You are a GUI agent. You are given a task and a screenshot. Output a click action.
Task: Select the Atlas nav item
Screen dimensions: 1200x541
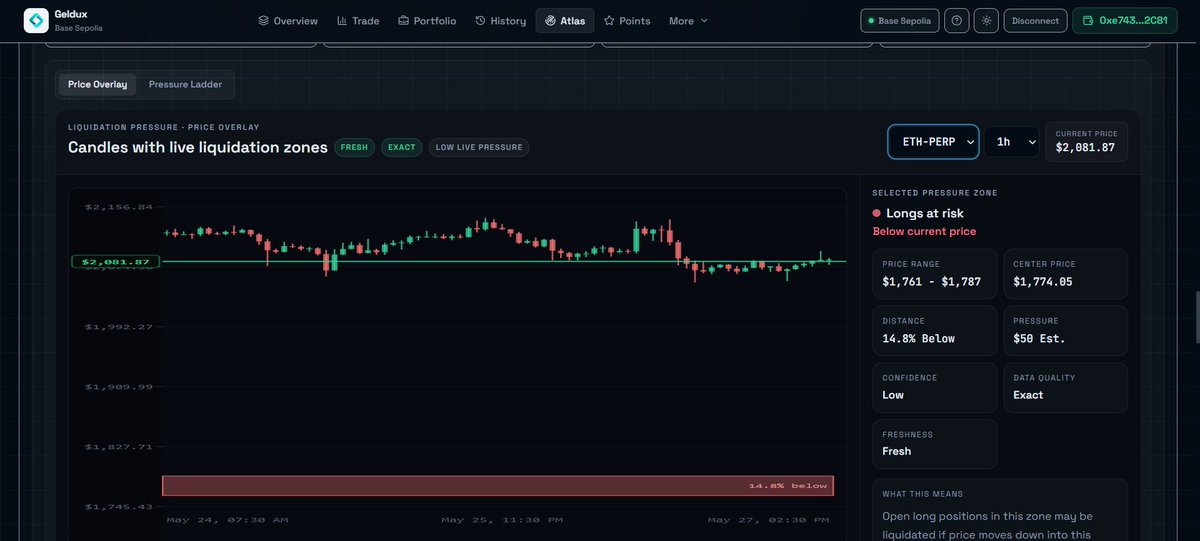click(x=565, y=20)
